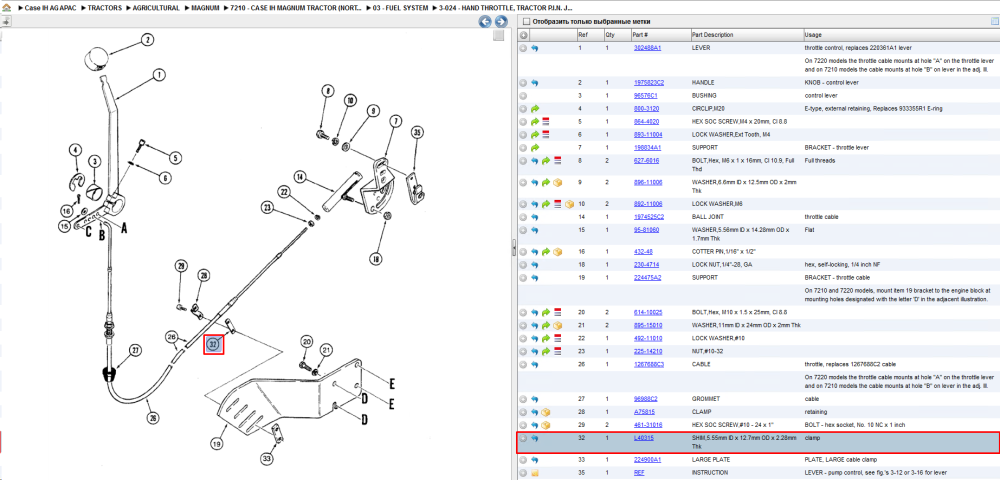Open the REF link on INSTRUCTION row
Viewport: 1000px width, 480px height.
tap(638, 472)
